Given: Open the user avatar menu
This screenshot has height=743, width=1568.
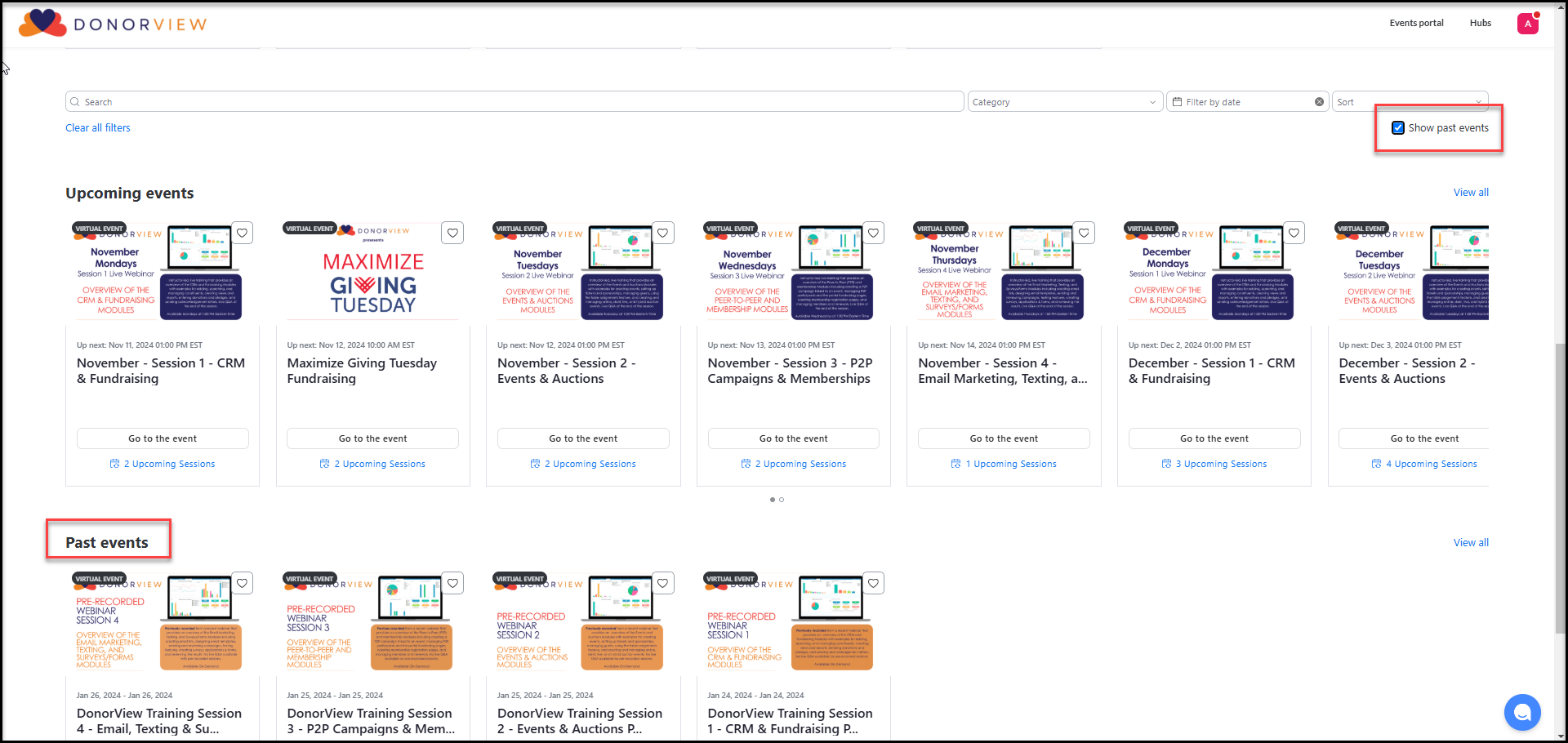Looking at the screenshot, I should (x=1528, y=24).
